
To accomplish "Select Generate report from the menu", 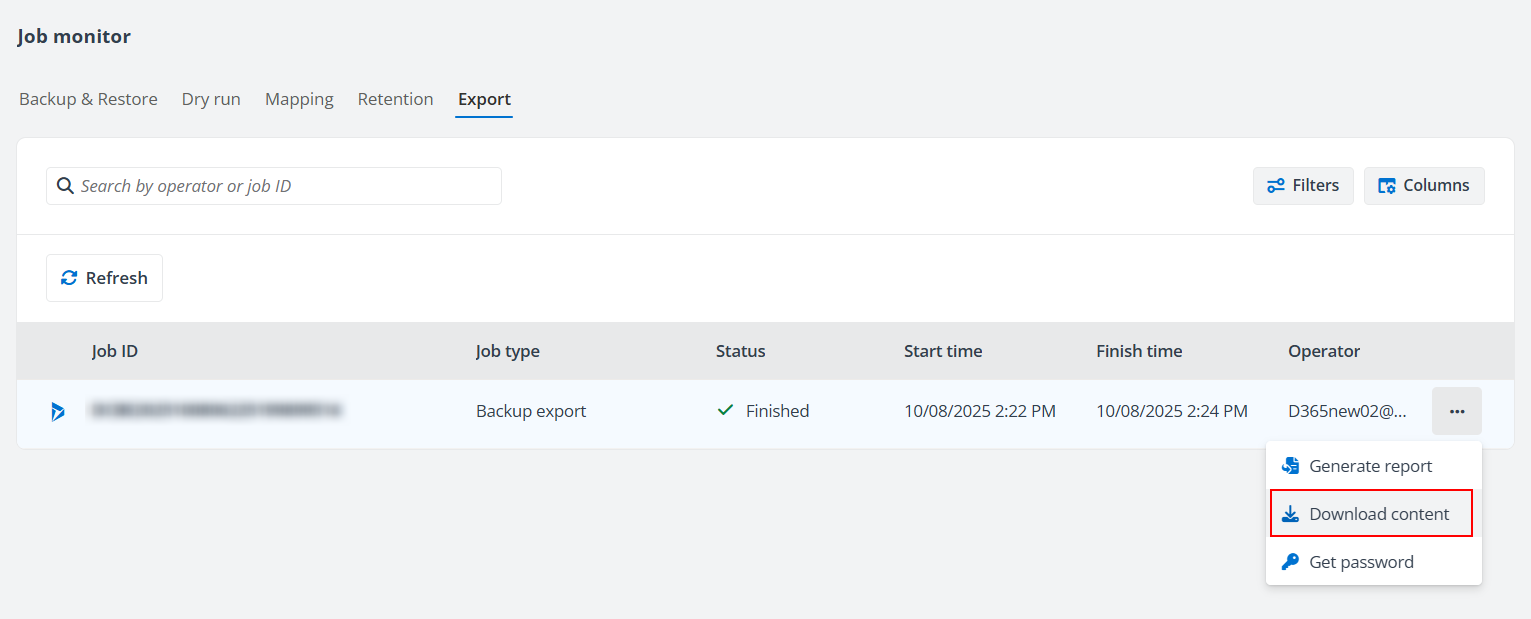I will (1372, 466).
